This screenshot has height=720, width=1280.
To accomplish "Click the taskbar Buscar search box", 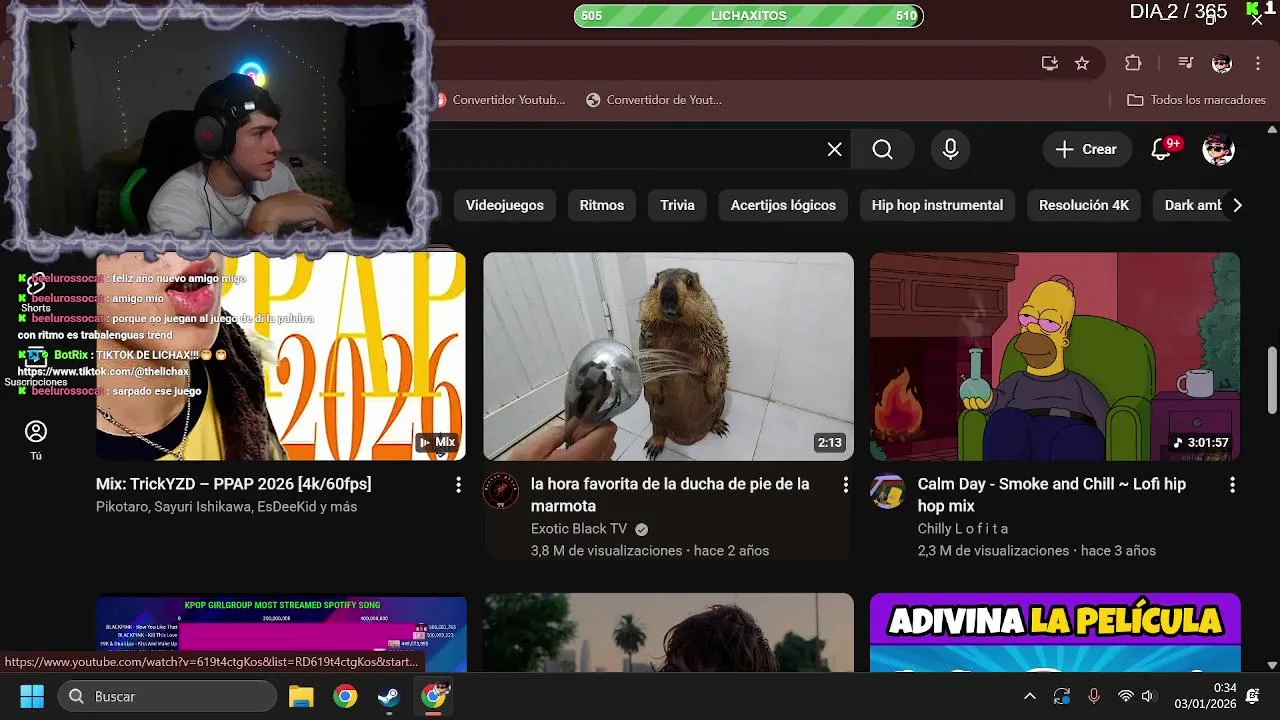I will [167, 696].
